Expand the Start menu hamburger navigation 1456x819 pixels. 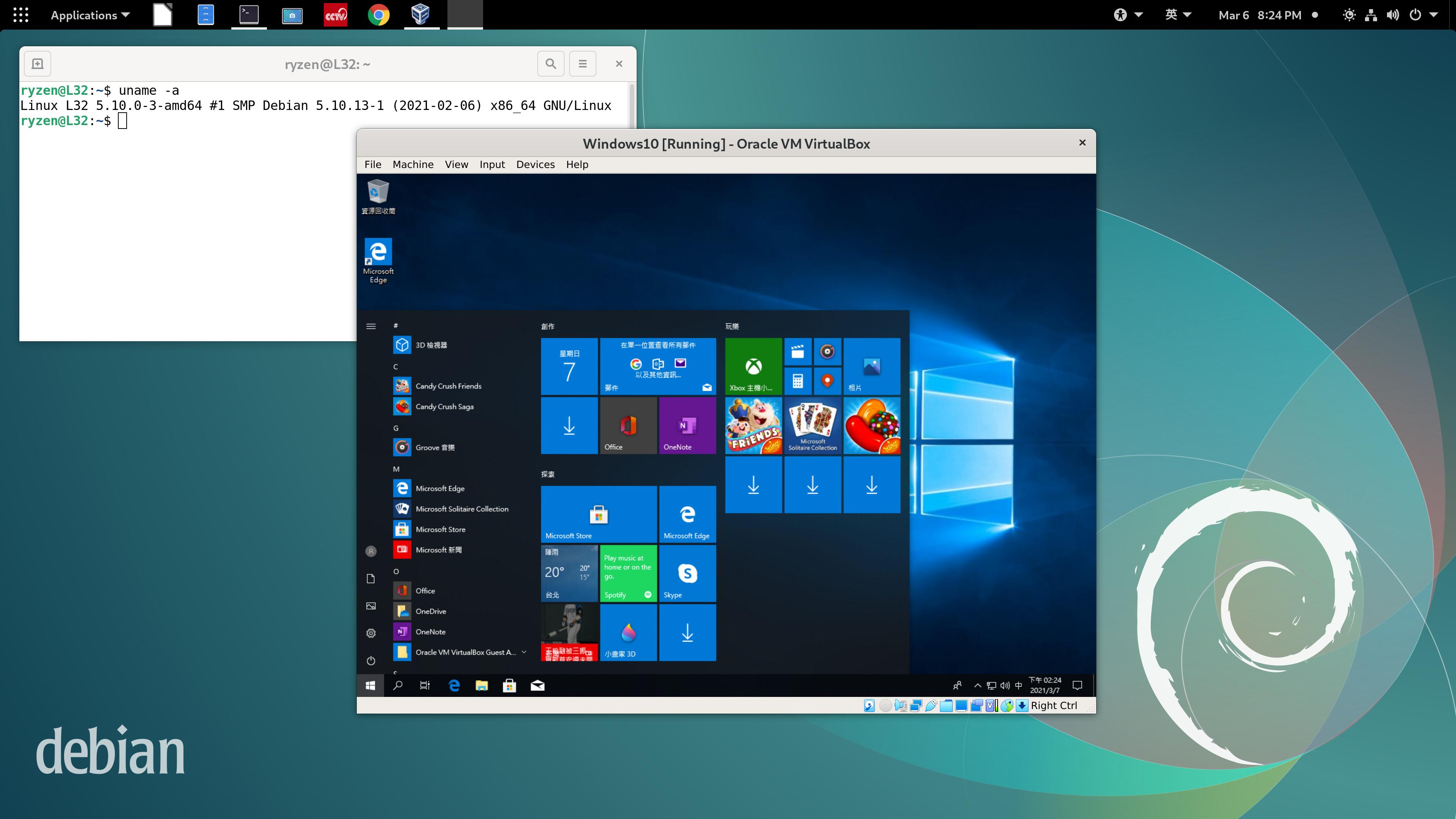click(x=371, y=326)
